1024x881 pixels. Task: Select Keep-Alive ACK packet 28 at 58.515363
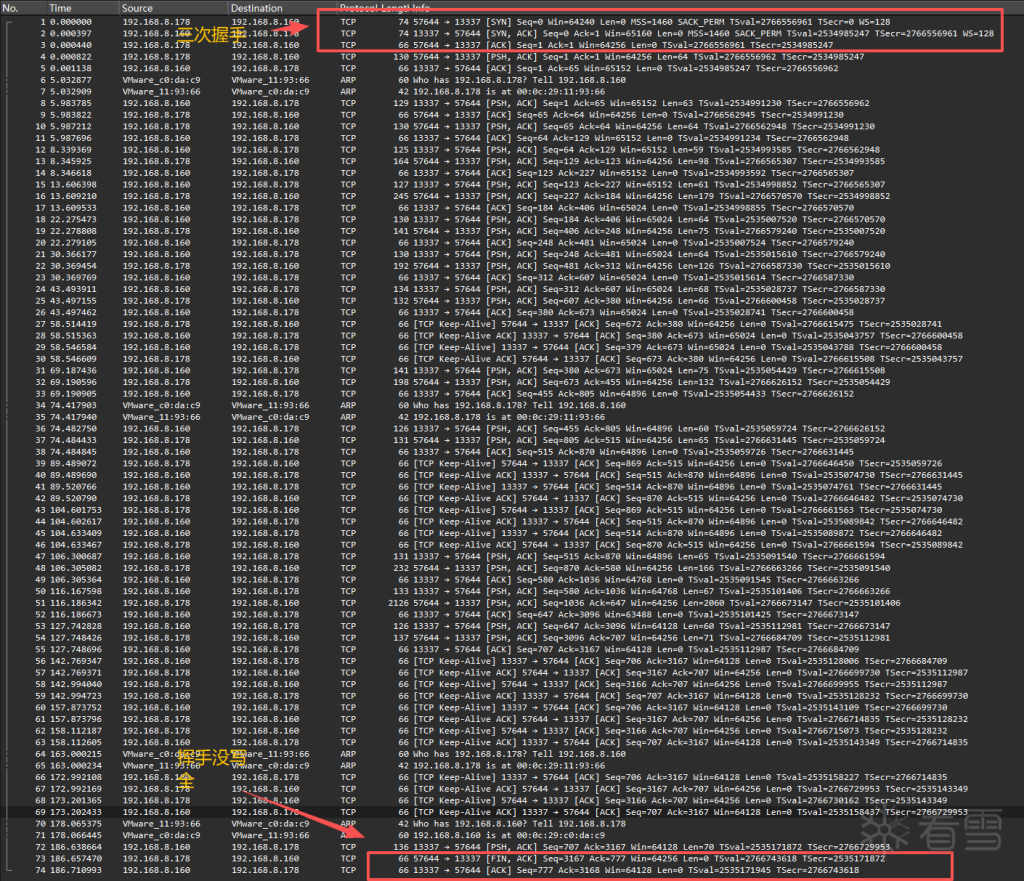(512, 336)
